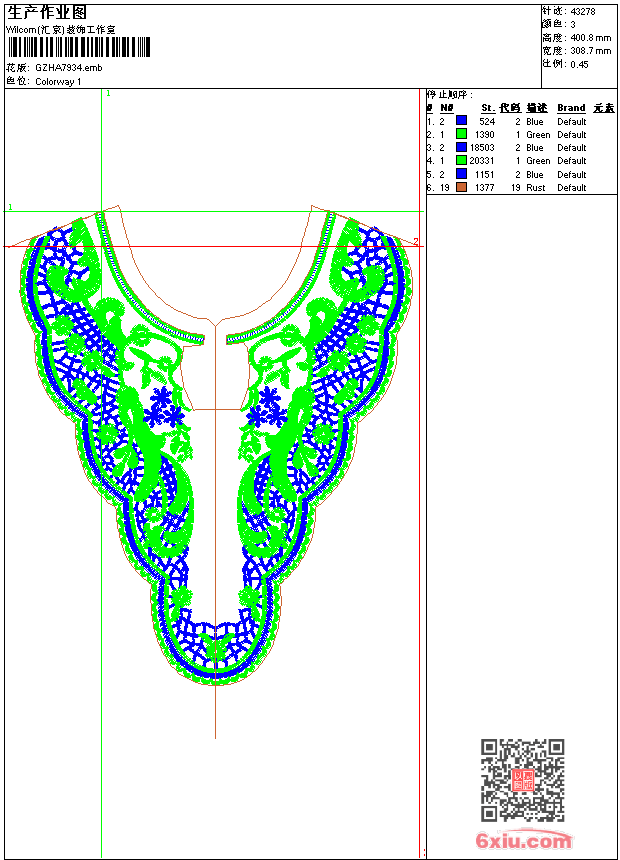Select the blue swatch beside stitch count 1151
This screenshot has height=860, width=620.
(x=461, y=174)
